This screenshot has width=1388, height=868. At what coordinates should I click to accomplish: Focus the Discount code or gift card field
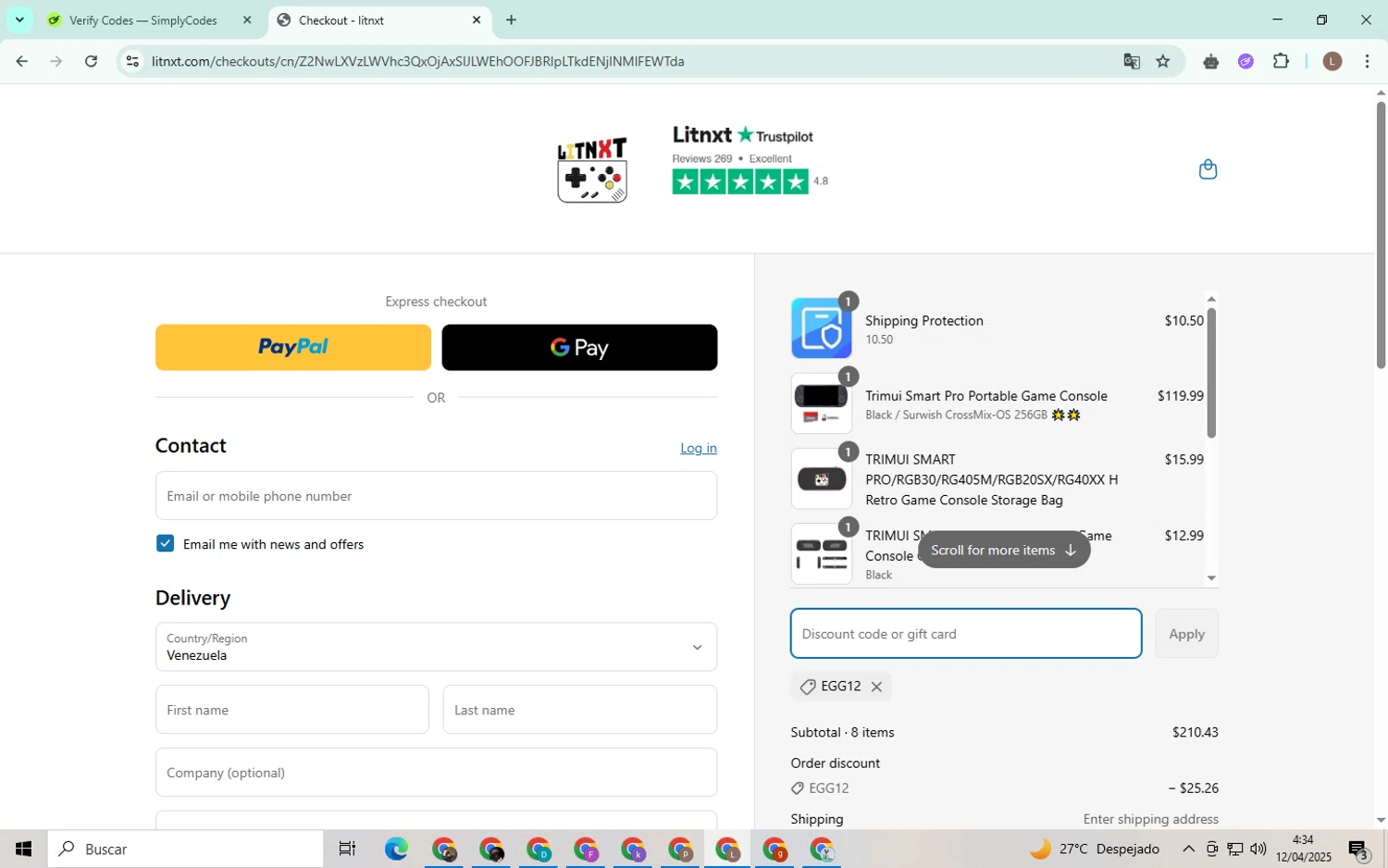click(x=966, y=634)
